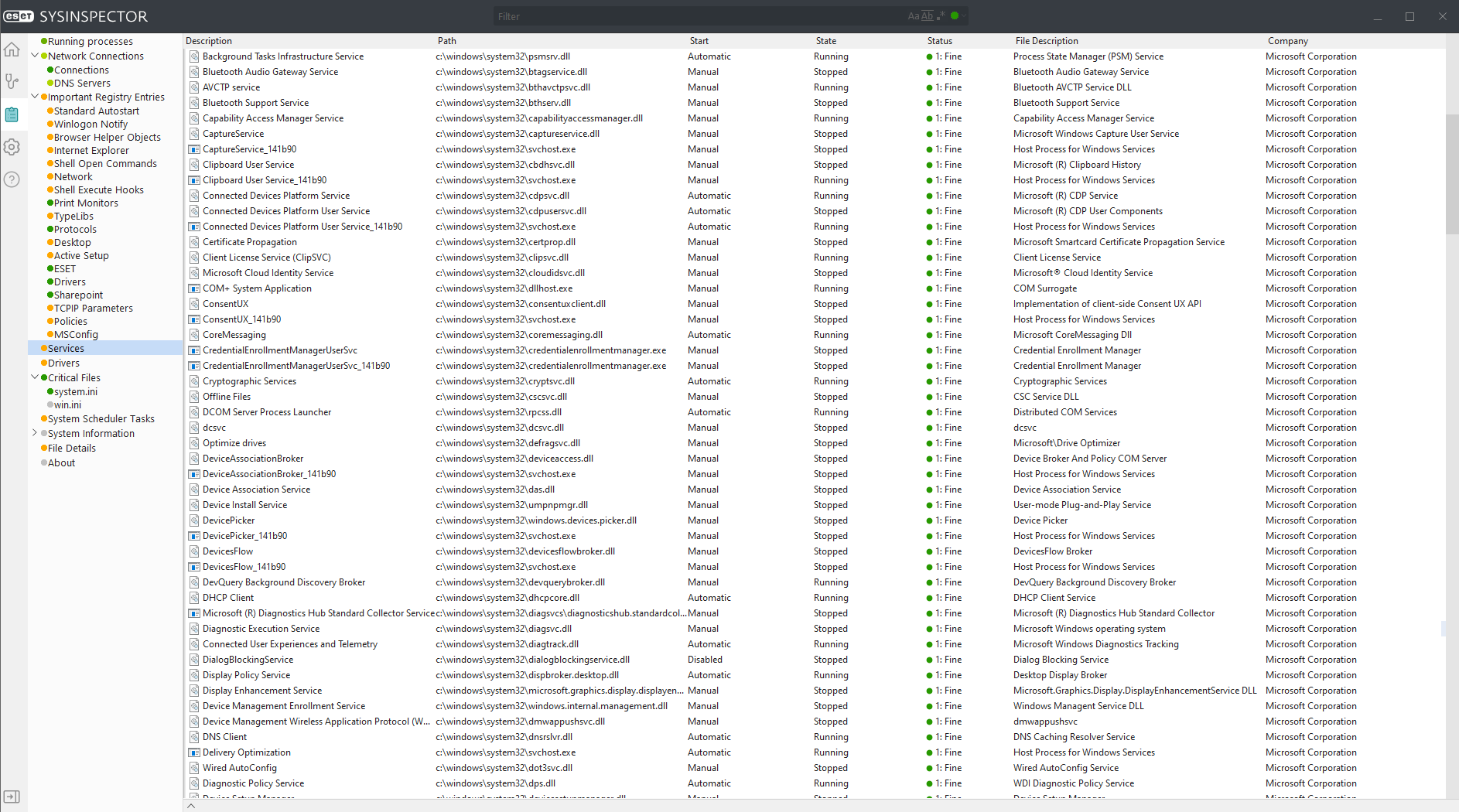Click the Disabled start value for DialogBlockingService

click(705, 660)
